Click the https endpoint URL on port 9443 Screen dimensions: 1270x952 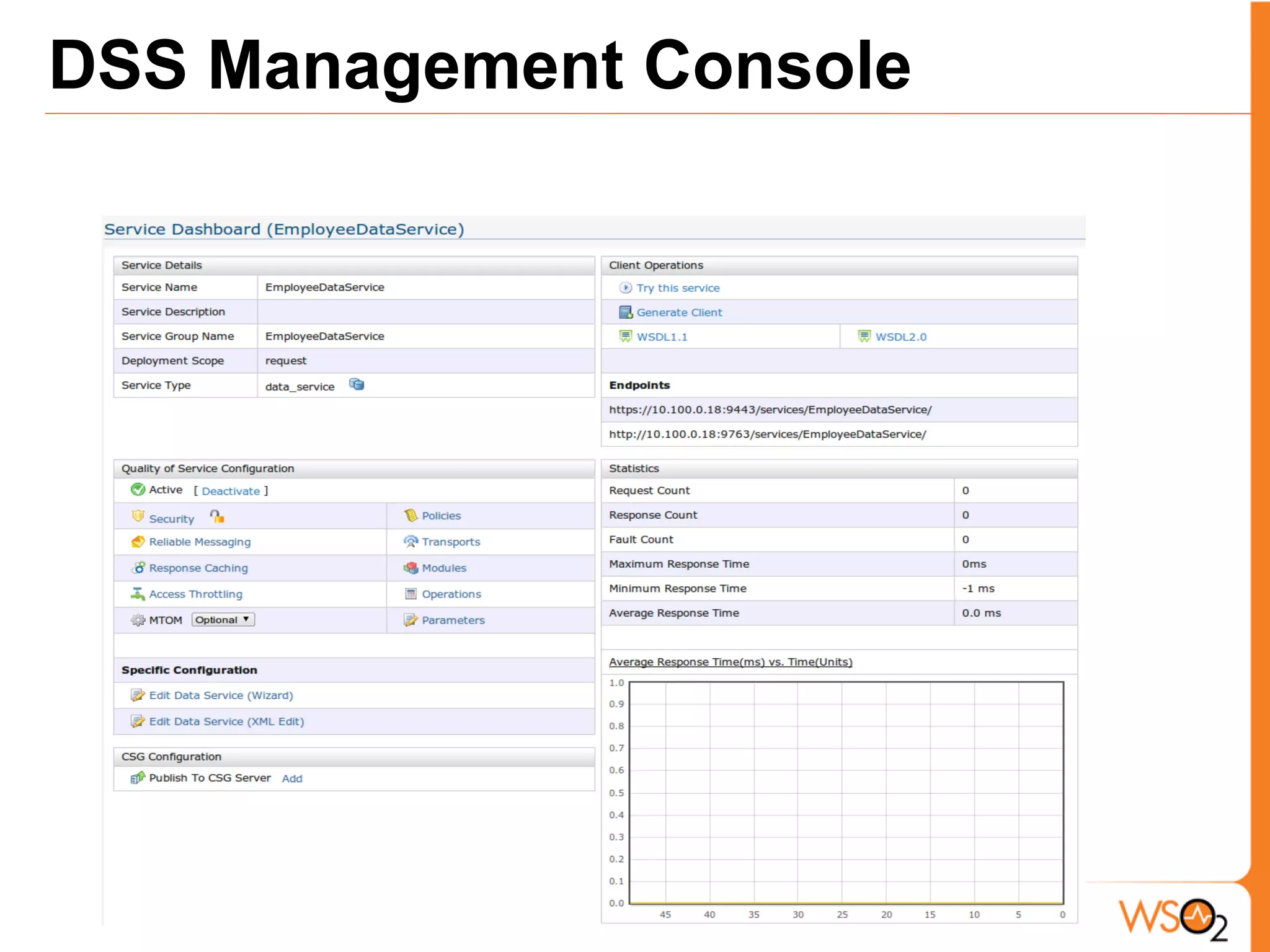coord(770,410)
